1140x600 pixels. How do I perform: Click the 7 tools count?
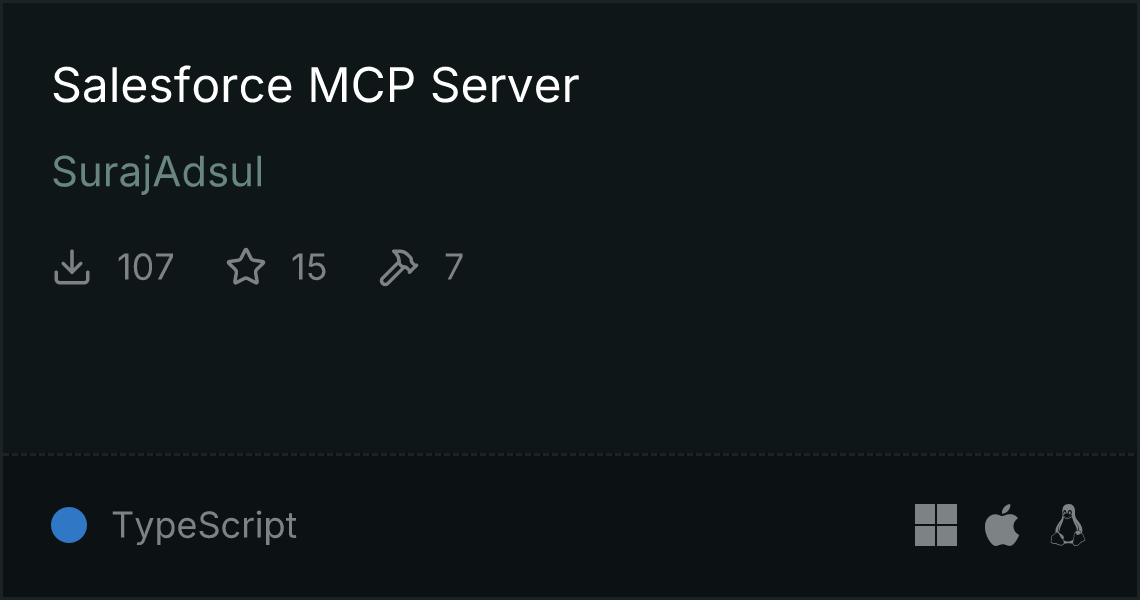454,267
